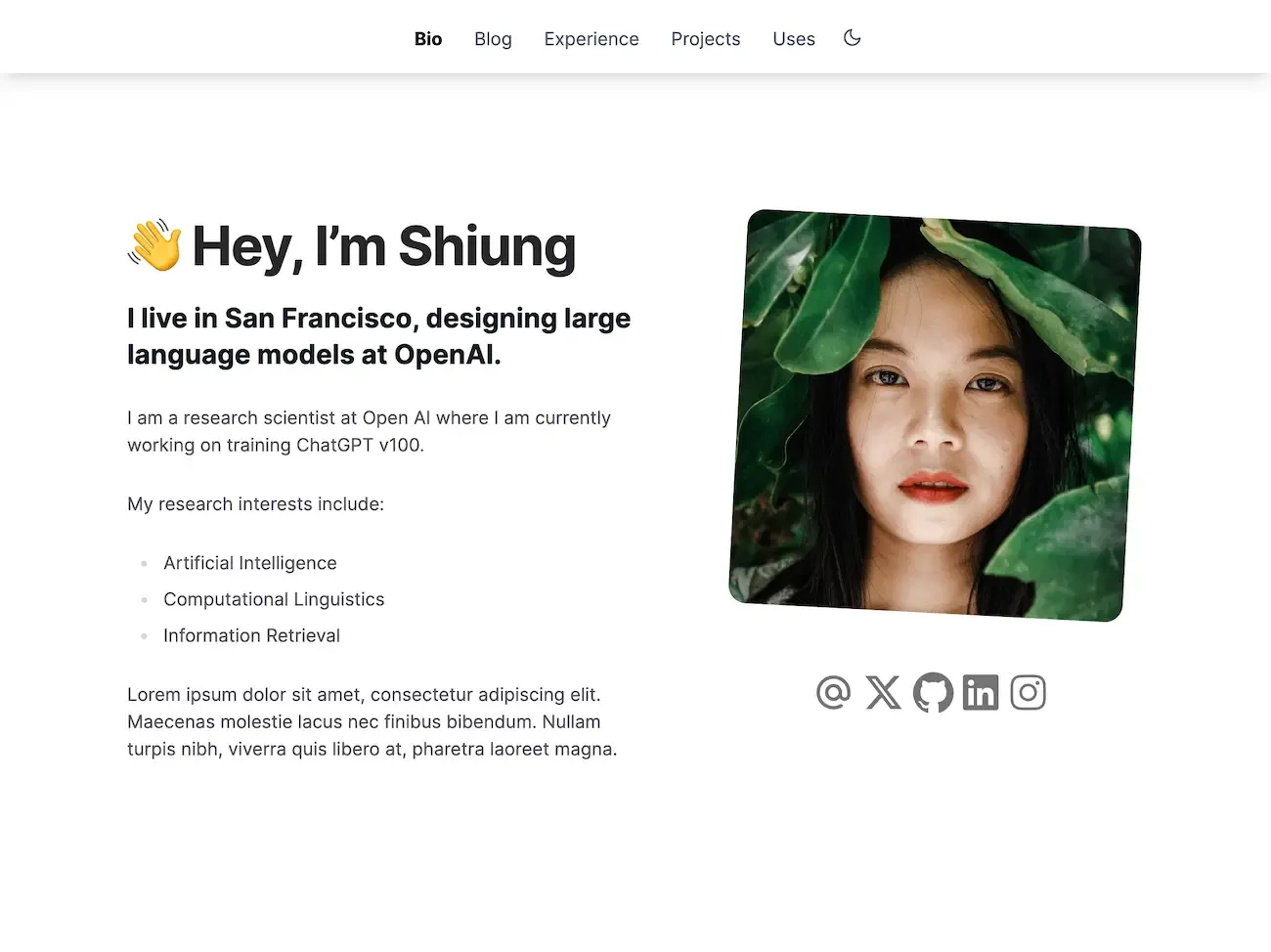Viewport: 1271px width, 952px height.
Task: Click the "Hey, I'm Shiung" heading
Action: 383,246
